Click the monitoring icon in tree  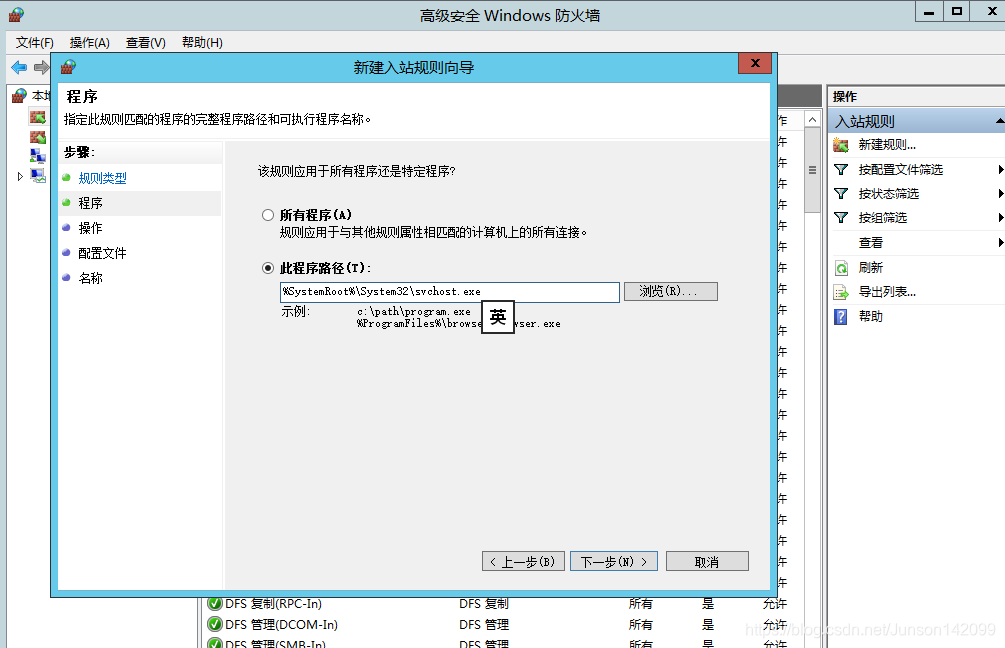(38, 176)
